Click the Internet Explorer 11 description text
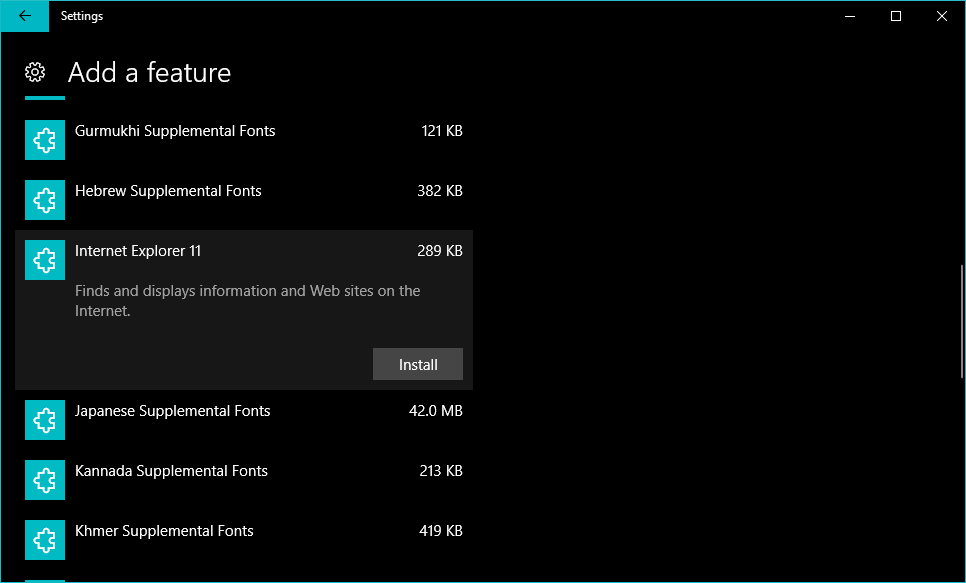The width and height of the screenshot is (966, 583). [x=247, y=301]
